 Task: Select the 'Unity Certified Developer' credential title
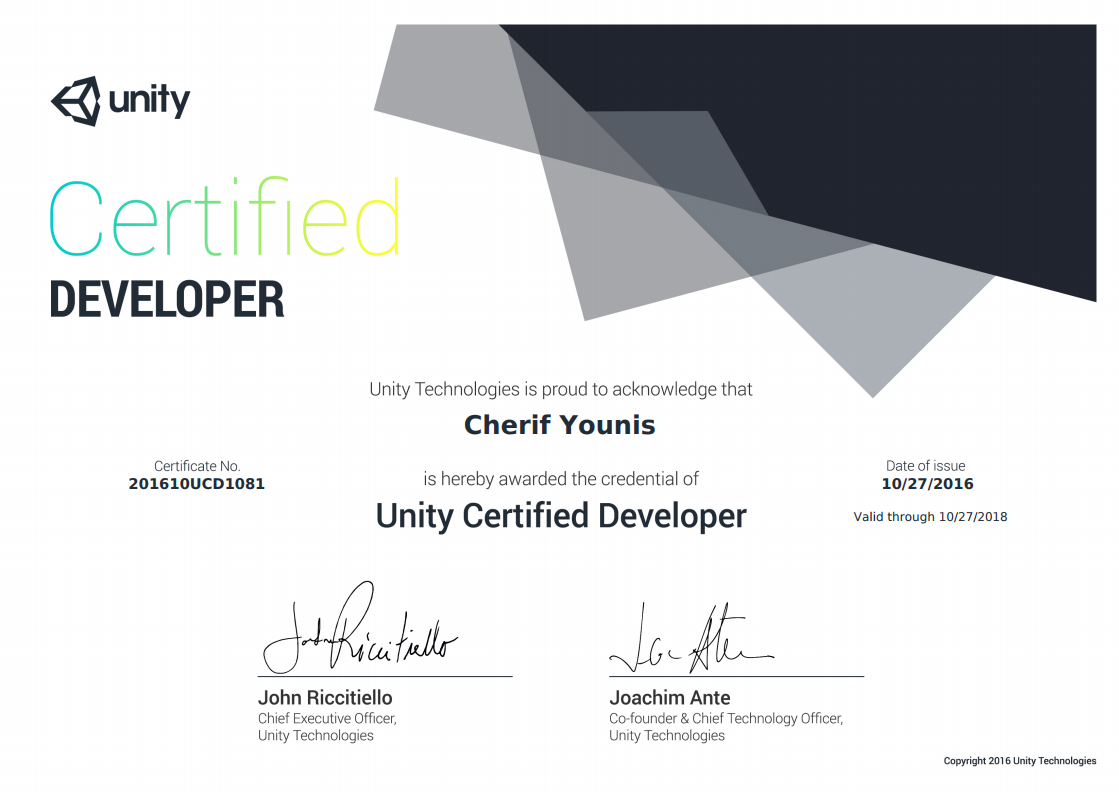[561, 516]
